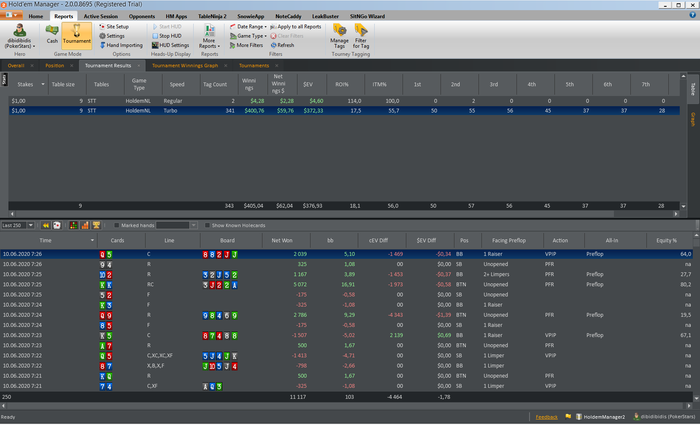Switch to the Home ribbon tab

tap(36, 16)
